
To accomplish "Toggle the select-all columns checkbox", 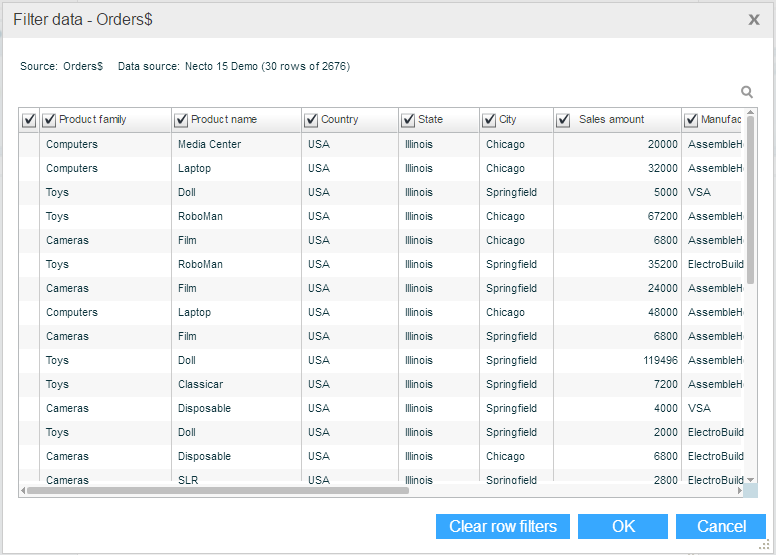I will pos(29,120).
